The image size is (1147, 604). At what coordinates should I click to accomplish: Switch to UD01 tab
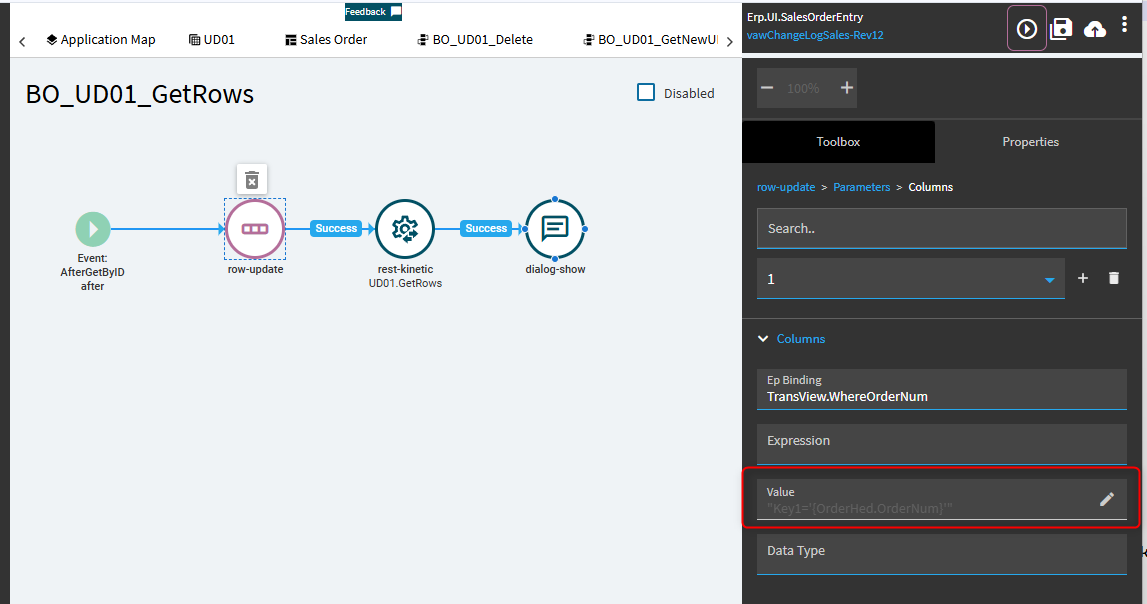coord(211,39)
